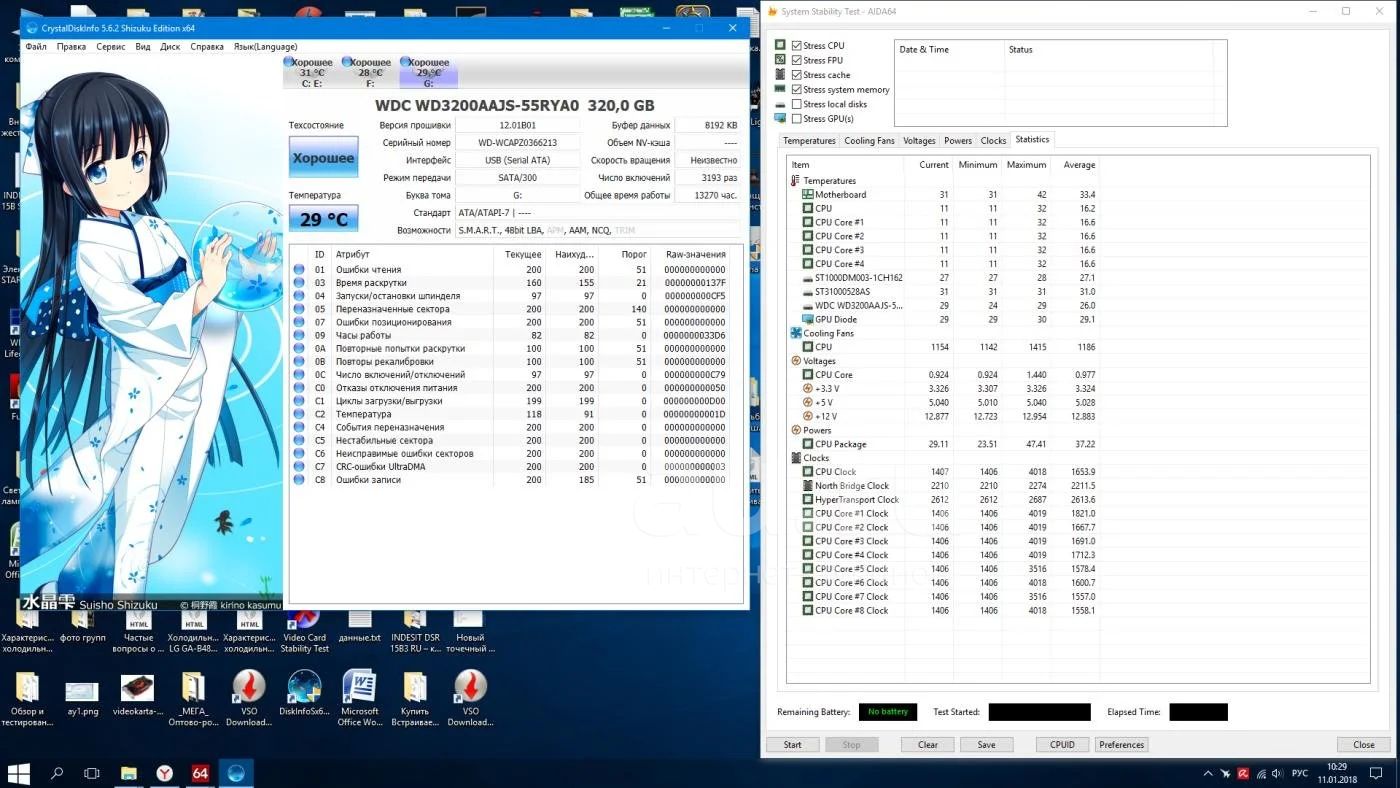Click the Save button in AIDA64
This screenshot has height=788, width=1400.
click(986, 744)
